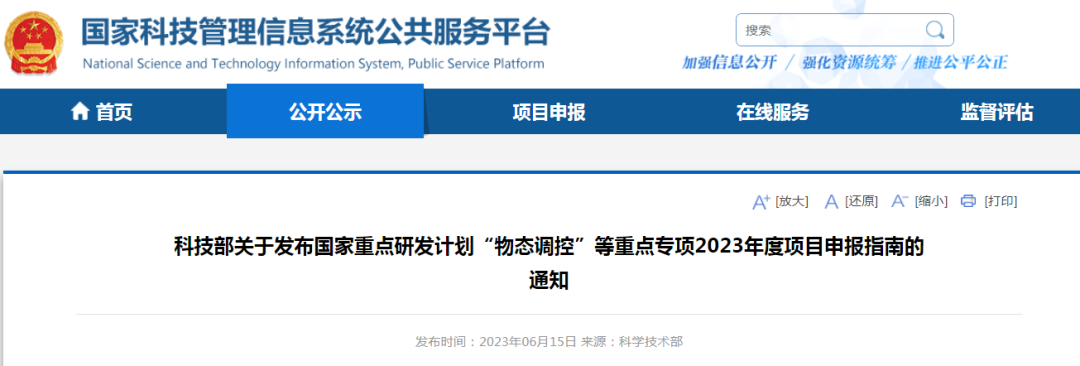This screenshot has width=1080, height=366.
Task: Click the slogan 加强信息公开
Action: point(729,63)
